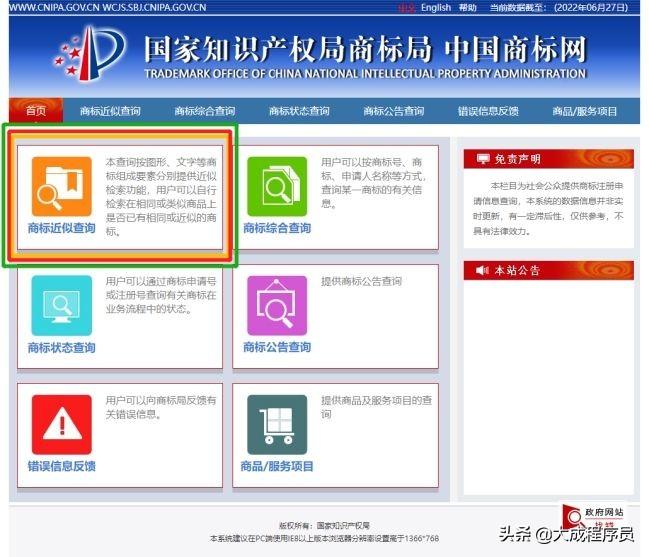The height and width of the screenshot is (557, 649).
Task: Click the browser recommendation footer line mentioning IE8
Action: (x=324, y=538)
